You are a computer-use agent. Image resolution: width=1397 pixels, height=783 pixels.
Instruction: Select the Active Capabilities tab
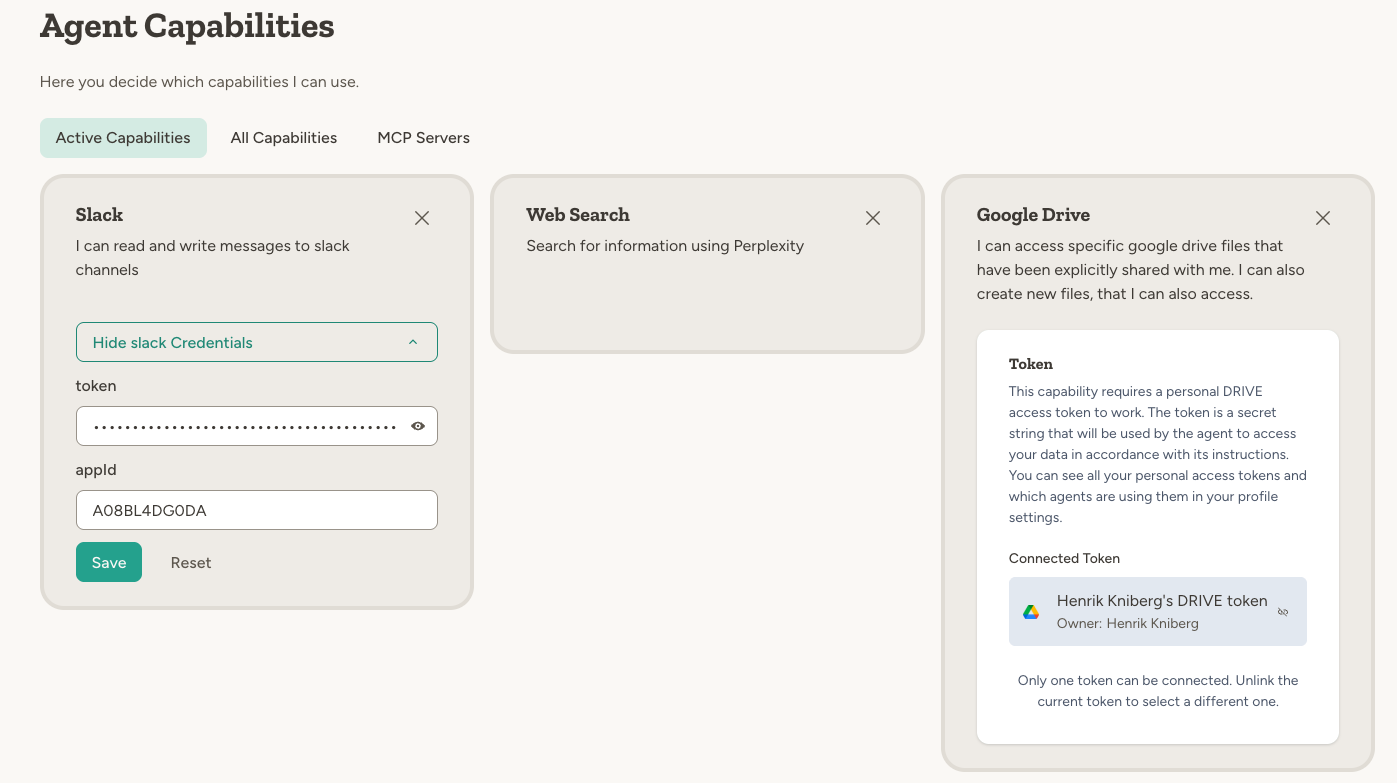pyautogui.click(x=123, y=137)
